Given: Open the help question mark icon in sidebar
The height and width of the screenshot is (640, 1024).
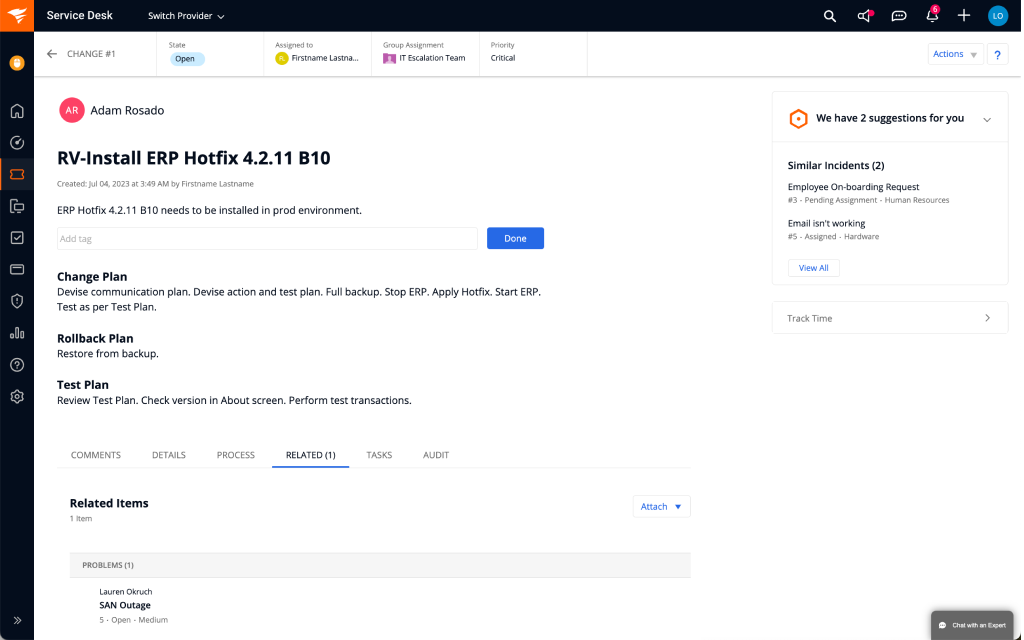Looking at the screenshot, I should click(x=17, y=364).
